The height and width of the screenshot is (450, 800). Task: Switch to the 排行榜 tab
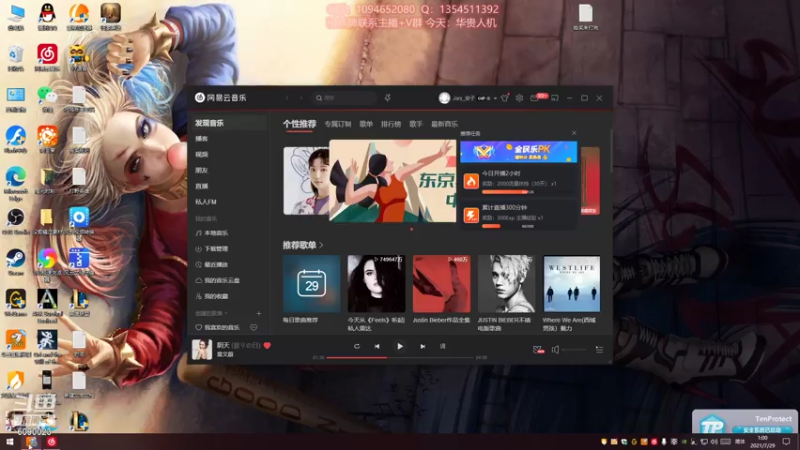click(391, 124)
